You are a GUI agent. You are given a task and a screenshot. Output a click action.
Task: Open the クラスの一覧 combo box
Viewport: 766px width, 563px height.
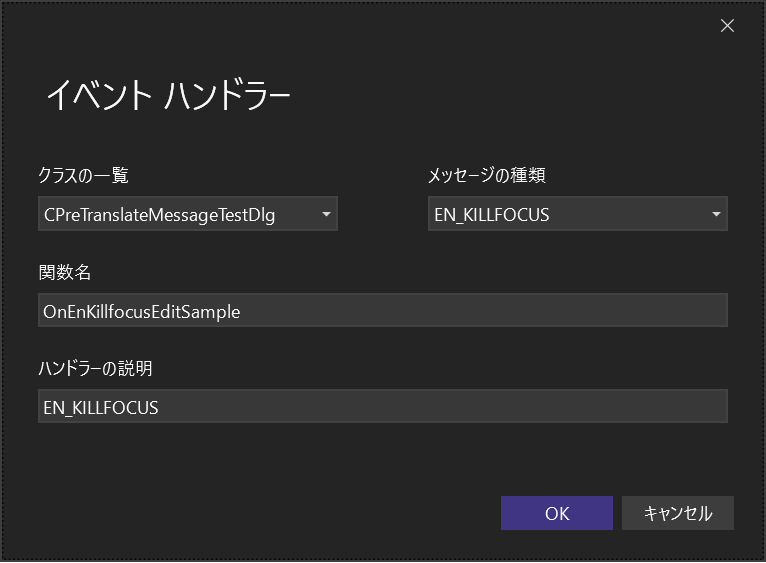(x=187, y=214)
